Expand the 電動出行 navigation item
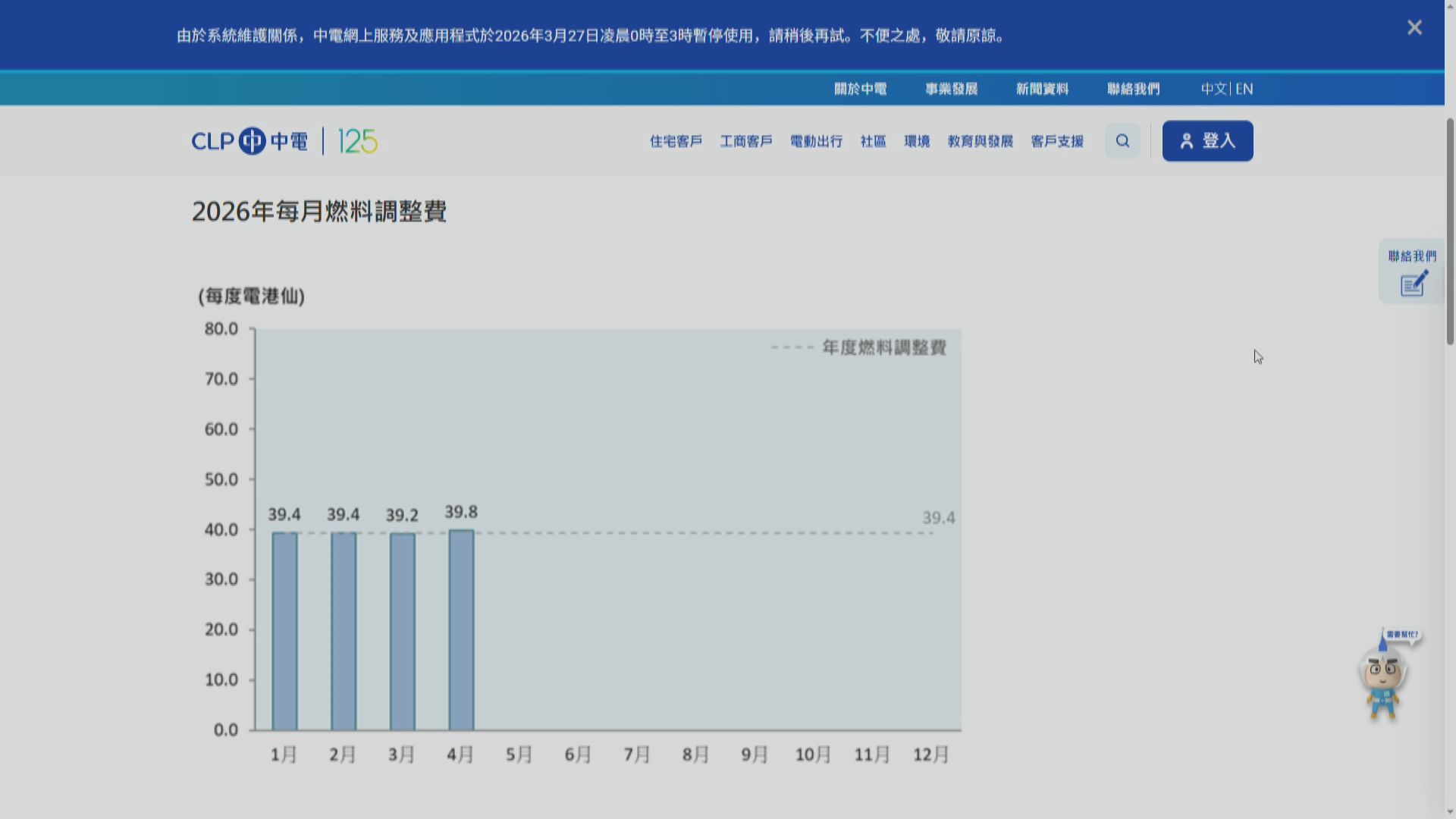The height and width of the screenshot is (819, 1456). coord(816,141)
